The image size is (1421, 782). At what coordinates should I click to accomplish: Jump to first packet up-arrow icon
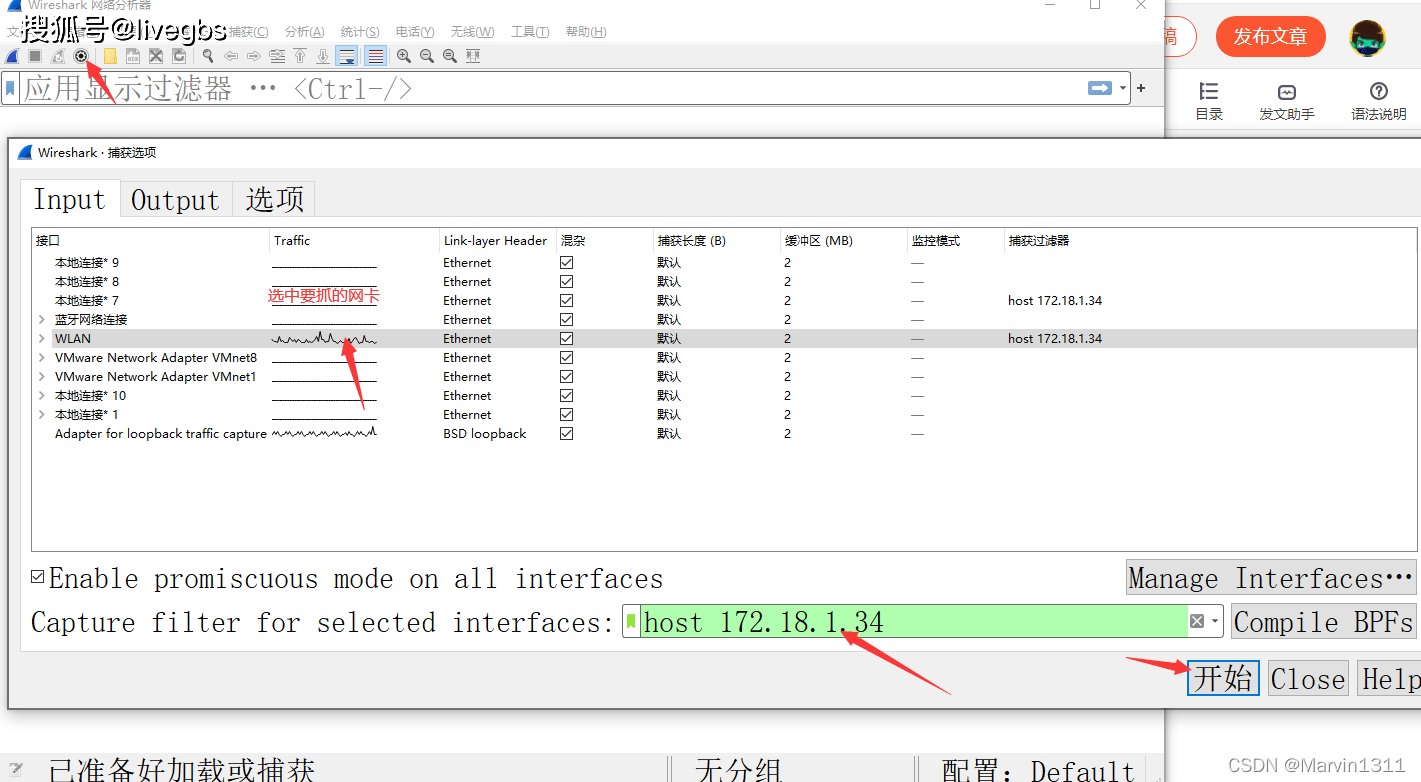(x=300, y=56)
